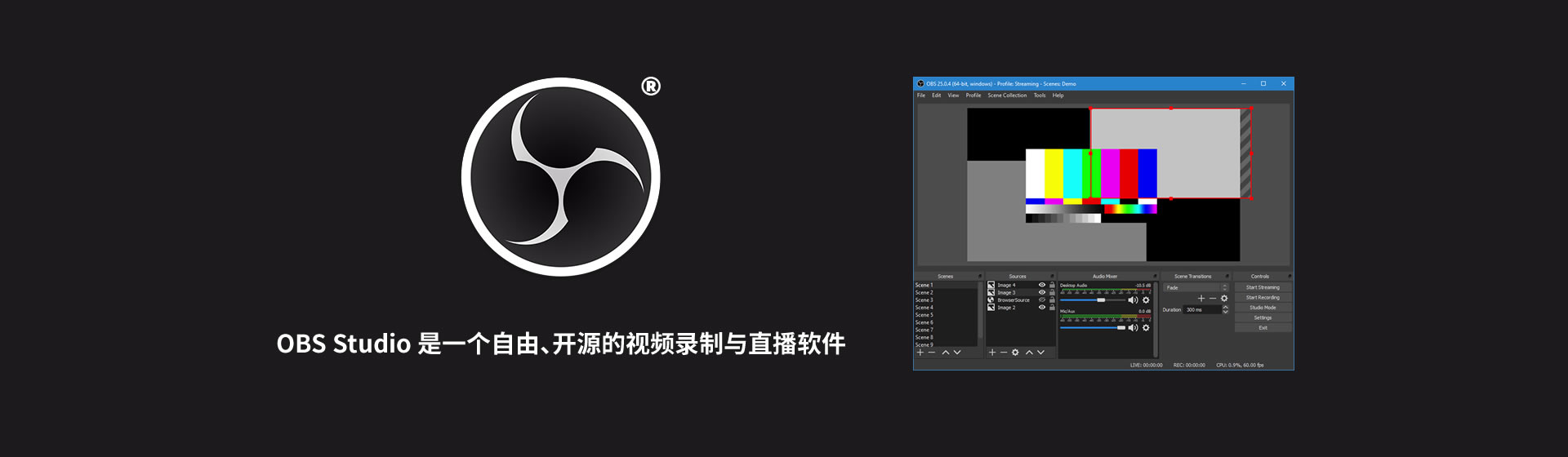Image resolution: width=1568 pixels, height=457 pixels.
Task: Remove the selected source with the minus icon
Action: 1004,353
